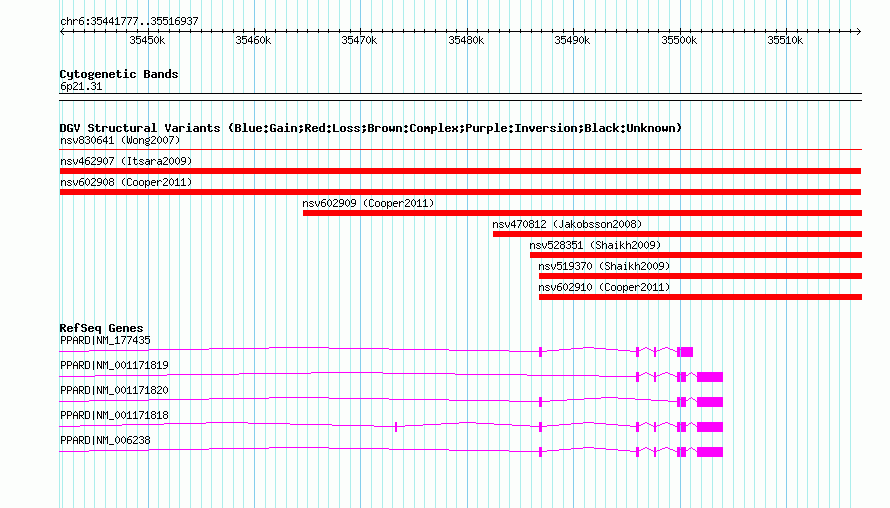Click the 35510k ruler tick label
890x508 pixels.
click(x=785, y=40)
